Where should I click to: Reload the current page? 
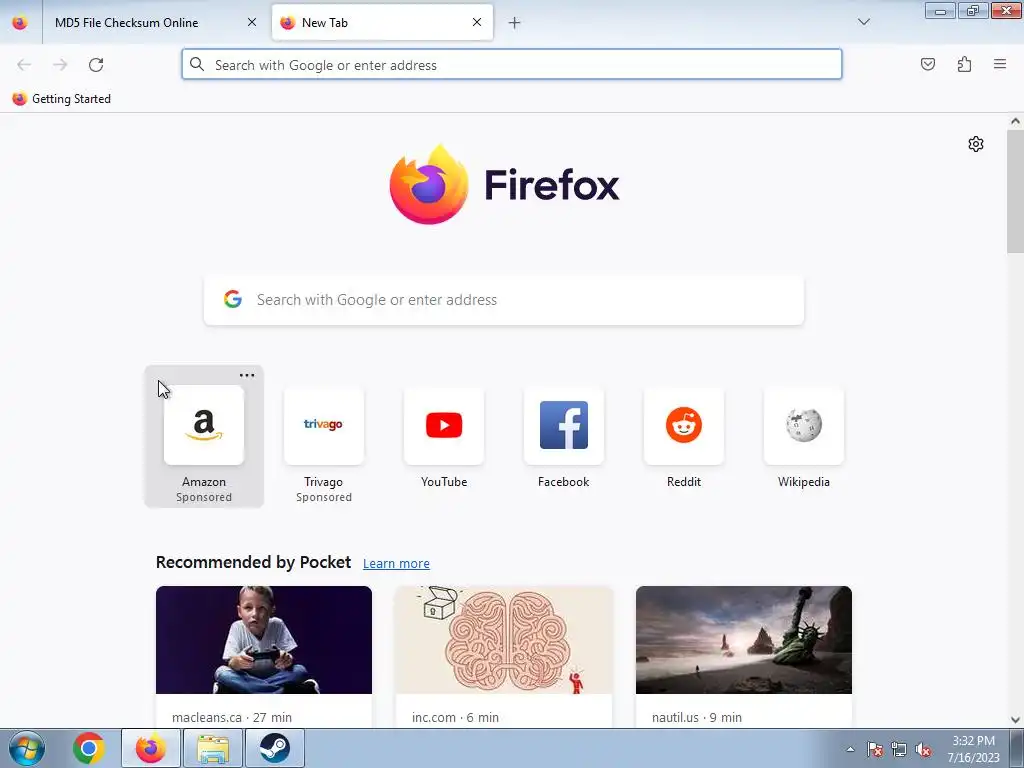click(96, 65)
